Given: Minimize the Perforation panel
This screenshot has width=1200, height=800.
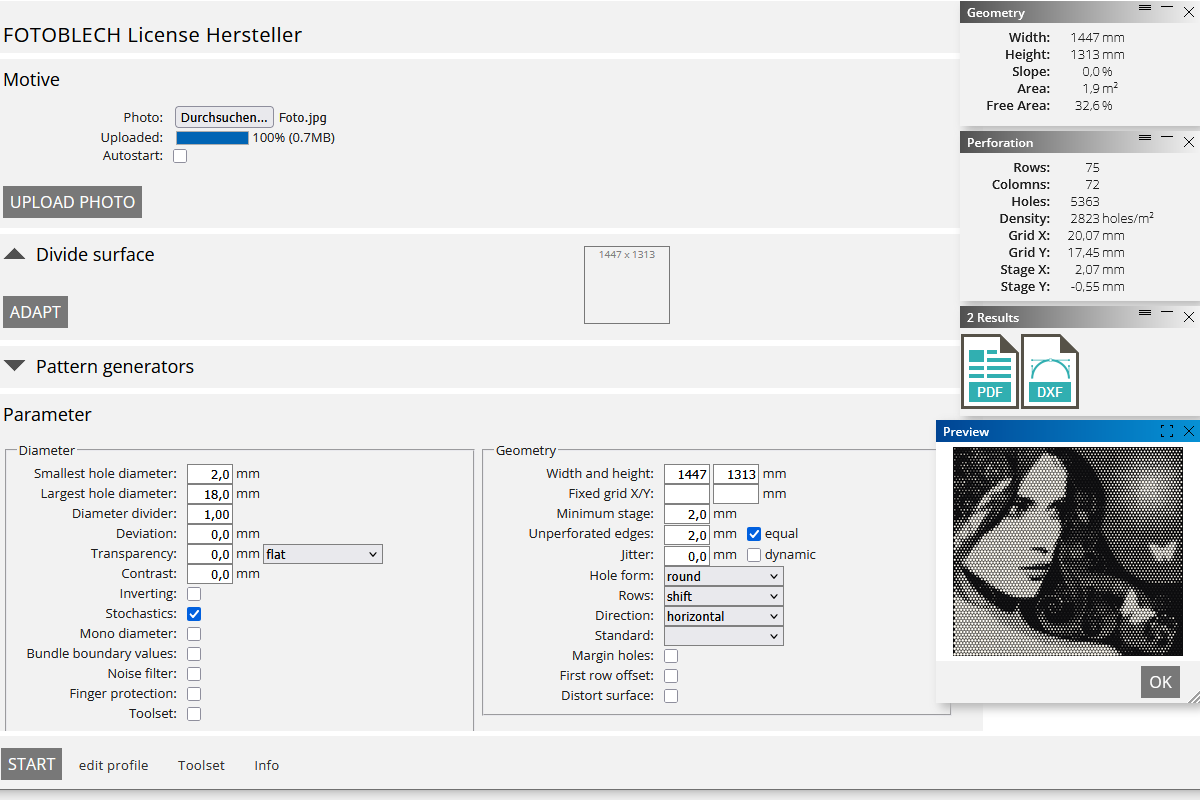Looking at the screenshot, I should [1167, 138].
